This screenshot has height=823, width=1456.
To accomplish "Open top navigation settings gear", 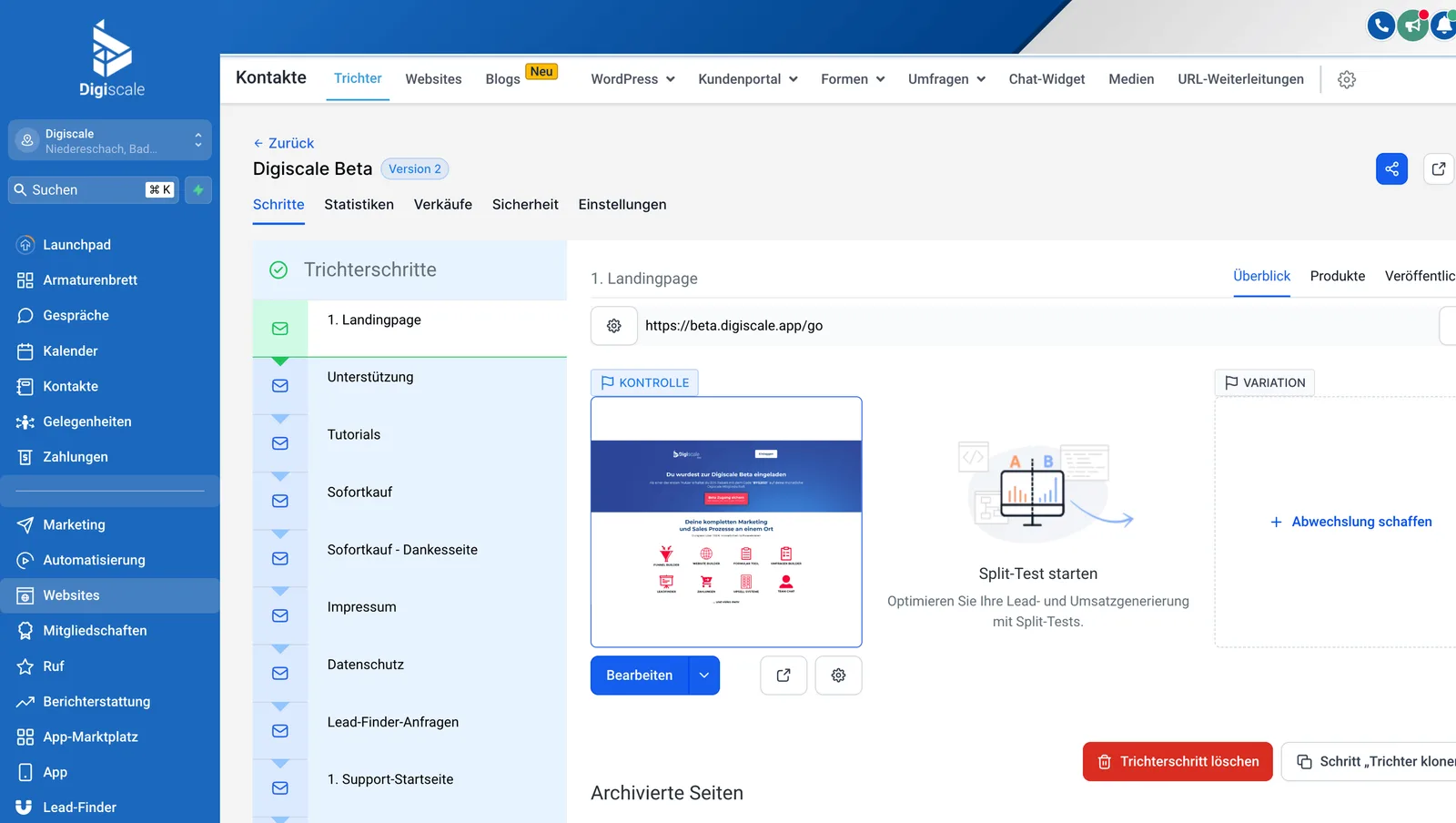I will click(1347, 79).
